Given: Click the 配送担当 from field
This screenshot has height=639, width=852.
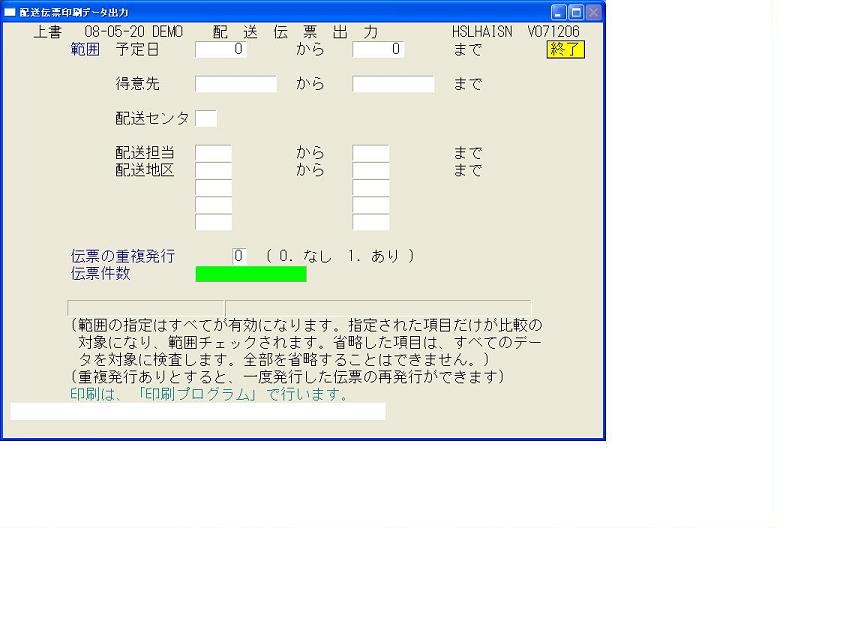Looking at the screenshot, I should click(213, 153).
